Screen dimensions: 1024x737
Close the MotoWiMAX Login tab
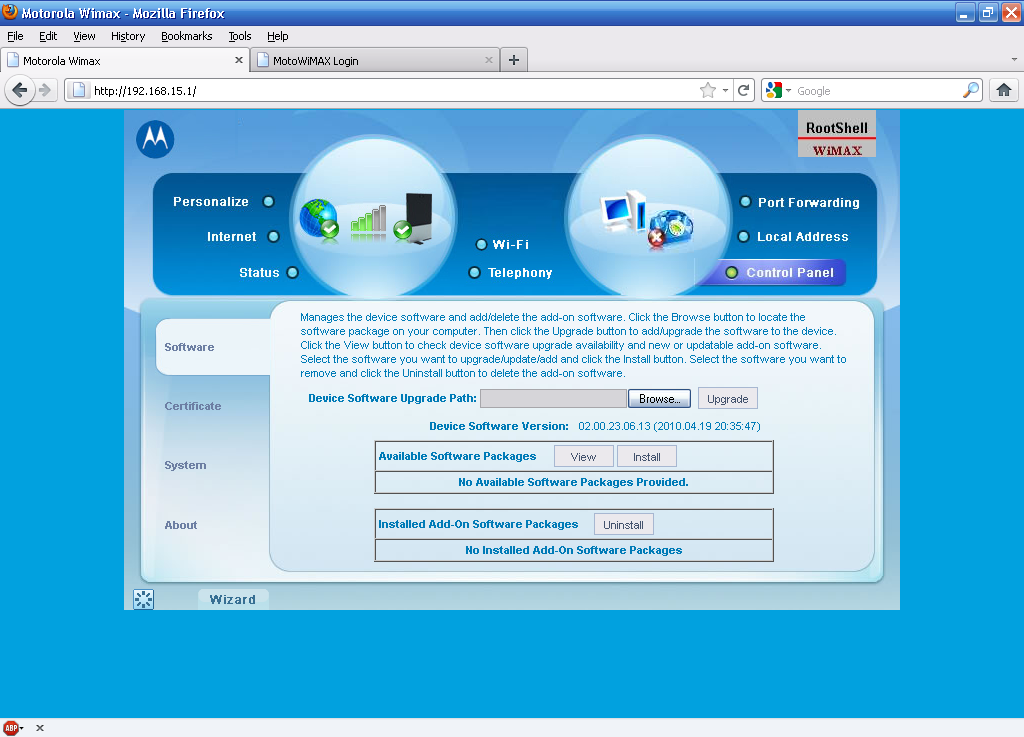point(488,60)
